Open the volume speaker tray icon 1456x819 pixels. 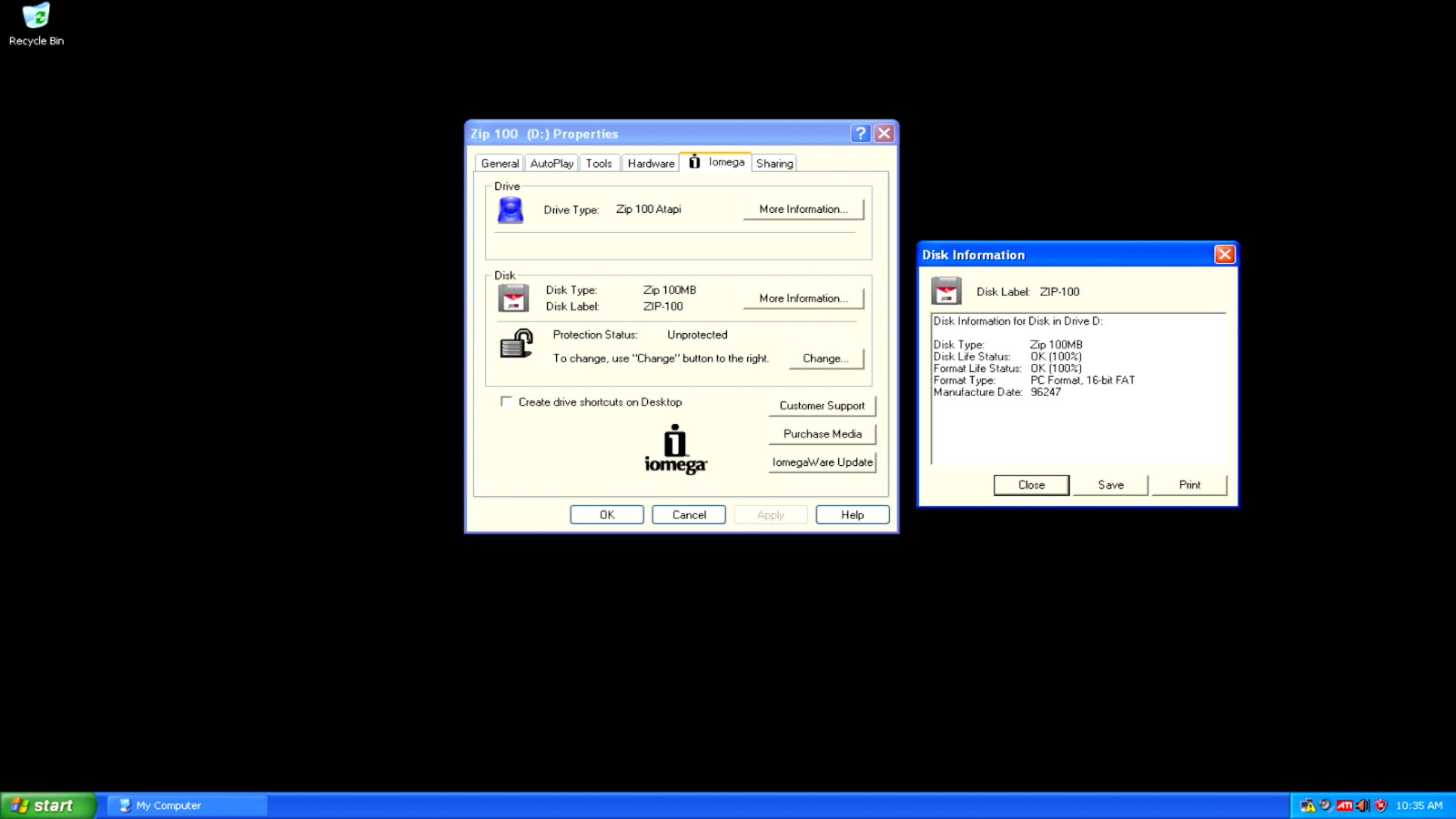[1362, 805]
